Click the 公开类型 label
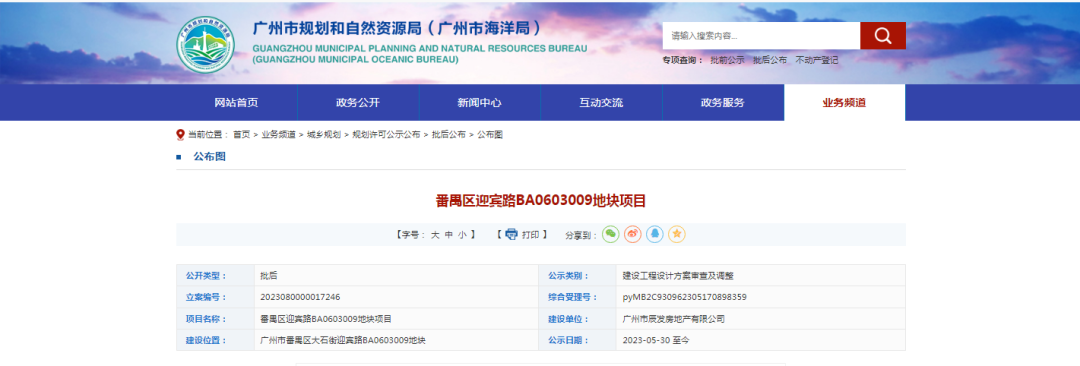The height and width of the screenshot is (366, 1080). [x=206, y=276]
